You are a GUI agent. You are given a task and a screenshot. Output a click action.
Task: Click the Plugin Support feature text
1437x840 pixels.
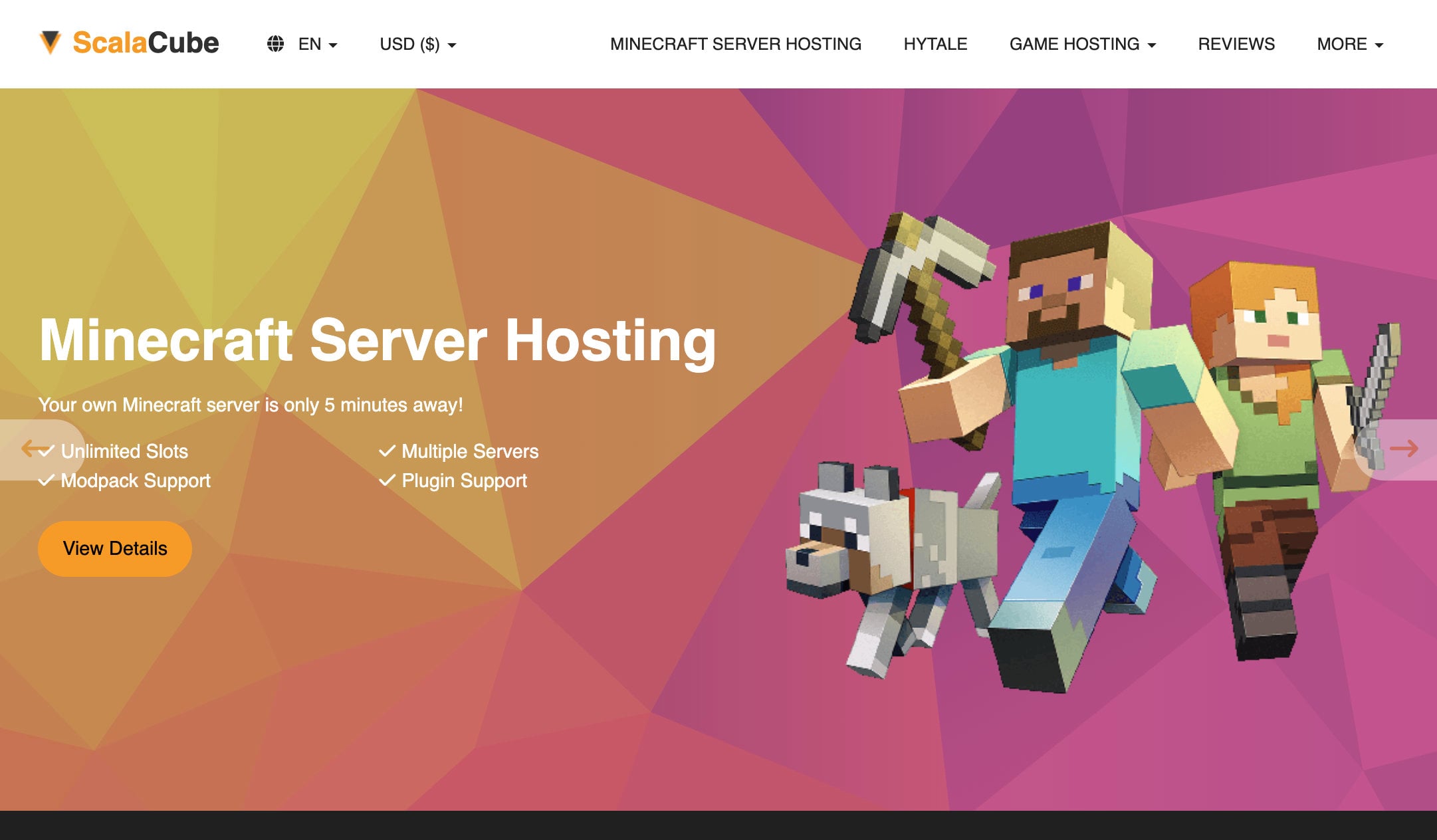pyautogui.click(x=464, y=480)
